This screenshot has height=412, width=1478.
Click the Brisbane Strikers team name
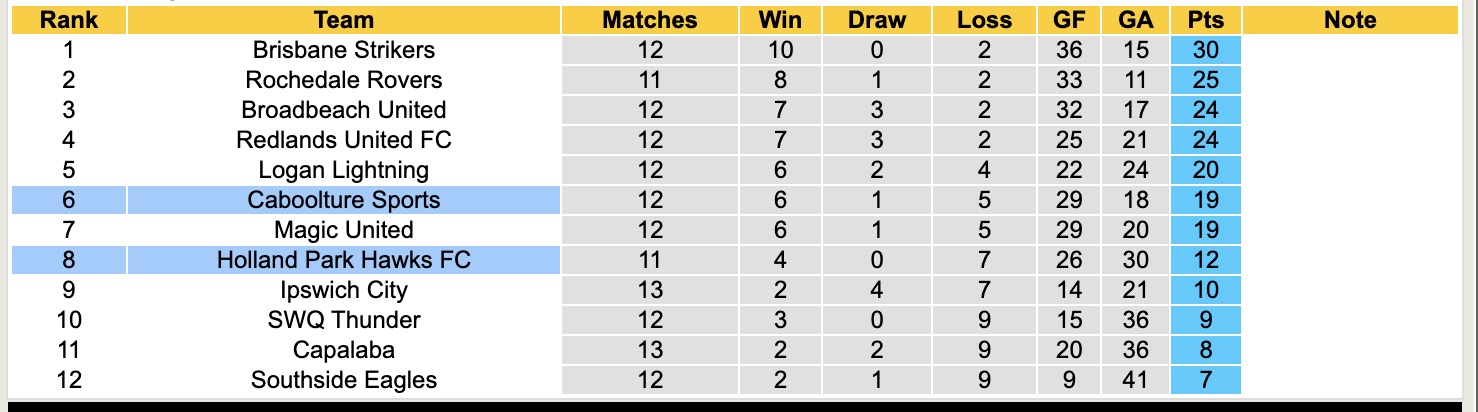pos(343,50)
